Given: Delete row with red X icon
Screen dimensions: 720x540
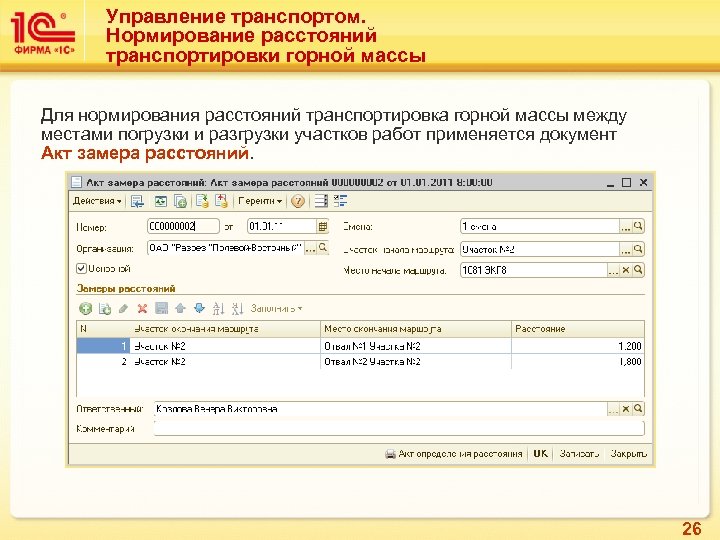Looking at the screenshot, I should tap(142, 309).
